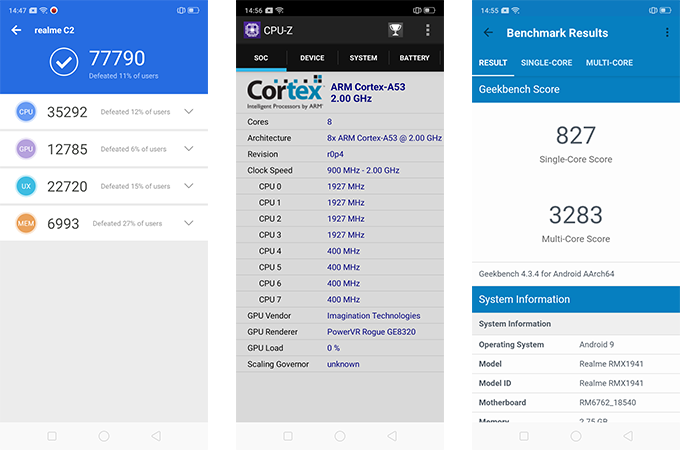The height and width of the screenshot is (450, 680).
Task: Open the SYSTEM tab in CPU-Z
Action: click(363, 58)
